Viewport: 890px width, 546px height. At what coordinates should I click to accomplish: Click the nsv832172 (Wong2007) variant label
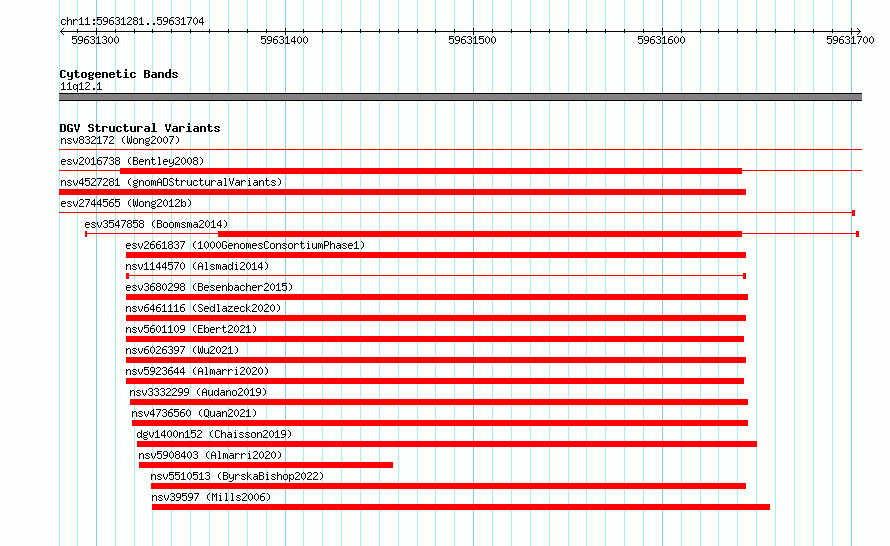tap(120, 140)
